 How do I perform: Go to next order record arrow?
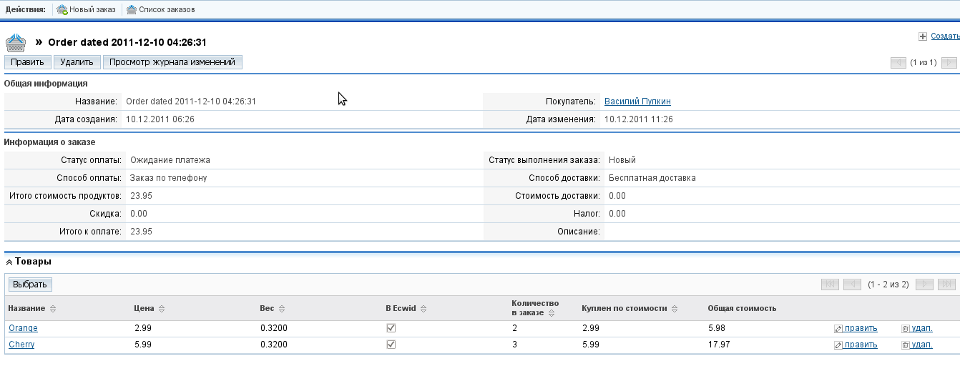tap(948, 62)
